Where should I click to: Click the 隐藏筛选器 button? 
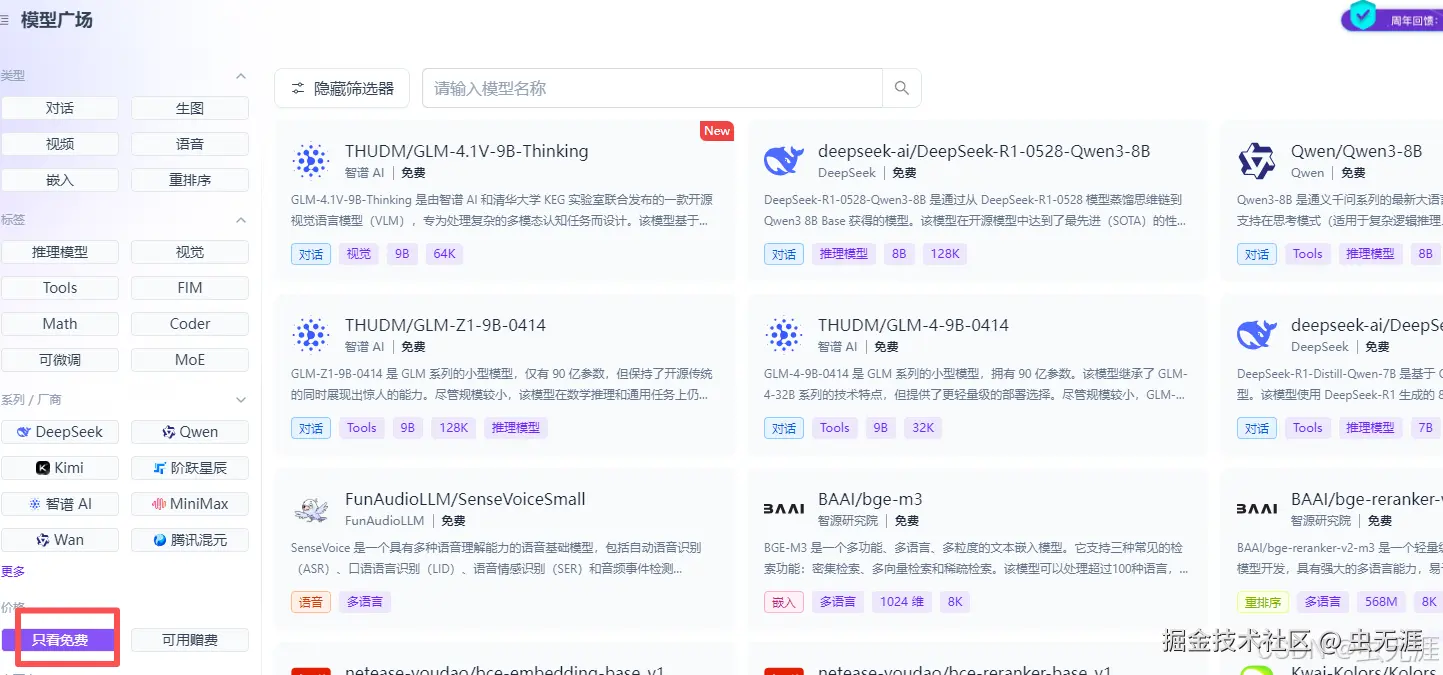342,88
